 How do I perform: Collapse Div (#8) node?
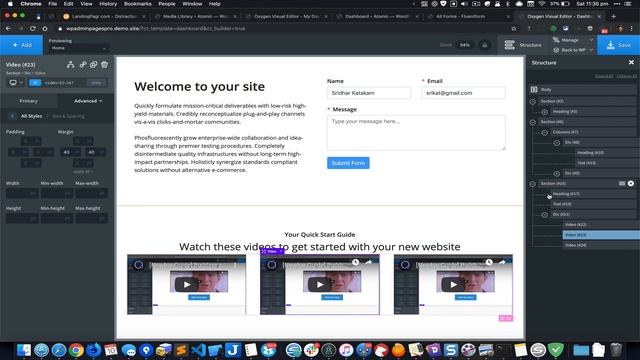click(x=557, y=142)
